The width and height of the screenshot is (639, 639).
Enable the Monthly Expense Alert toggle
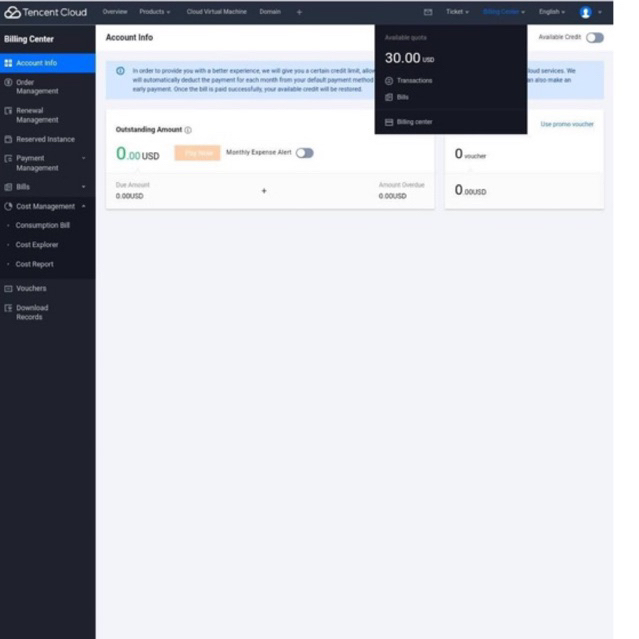click(304, 153)
